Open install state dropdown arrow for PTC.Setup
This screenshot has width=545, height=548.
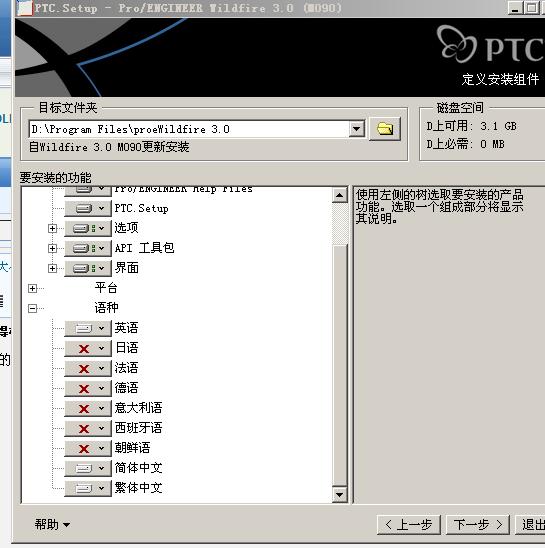click(101, 209)
